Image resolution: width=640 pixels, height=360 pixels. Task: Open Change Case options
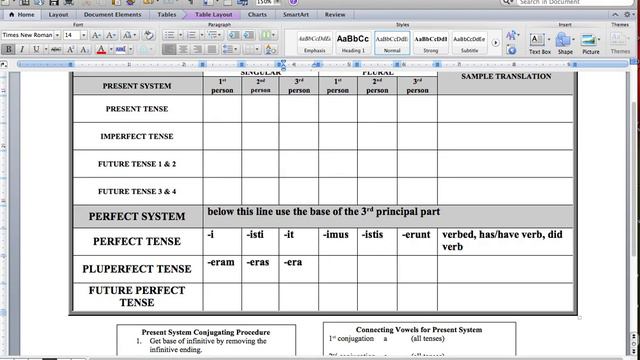click(x=129, y=35)
